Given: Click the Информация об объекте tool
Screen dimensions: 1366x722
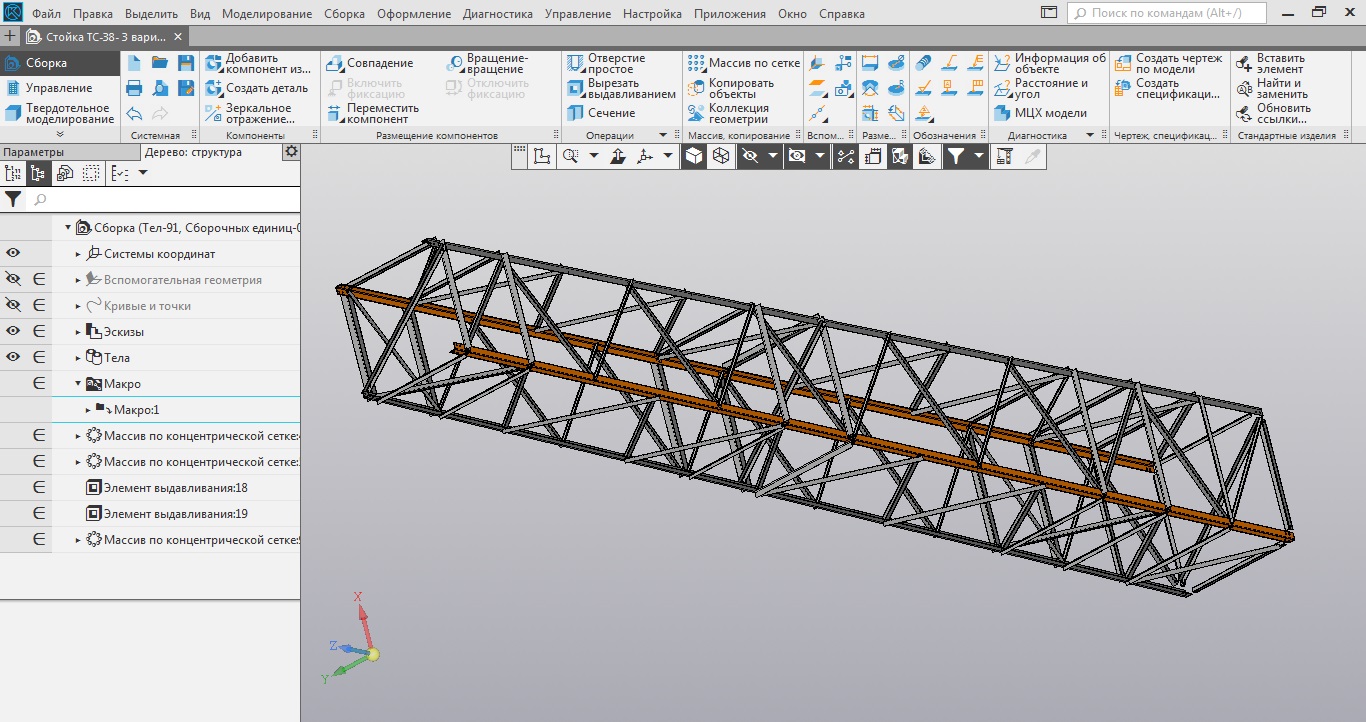Looking at the screenshot, I should (x=1050, y=63).
